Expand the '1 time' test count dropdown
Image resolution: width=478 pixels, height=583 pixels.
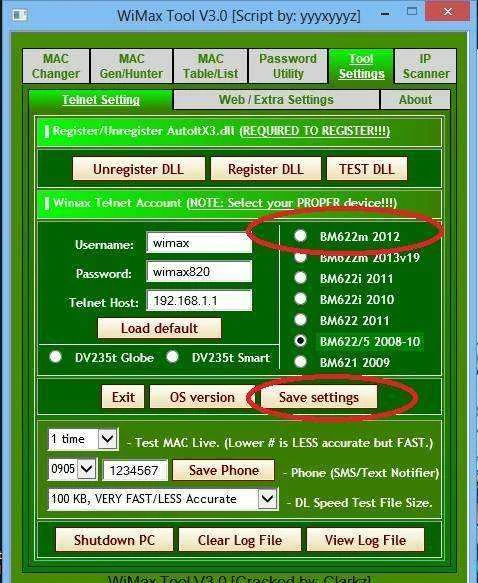(x=108, y=439)
